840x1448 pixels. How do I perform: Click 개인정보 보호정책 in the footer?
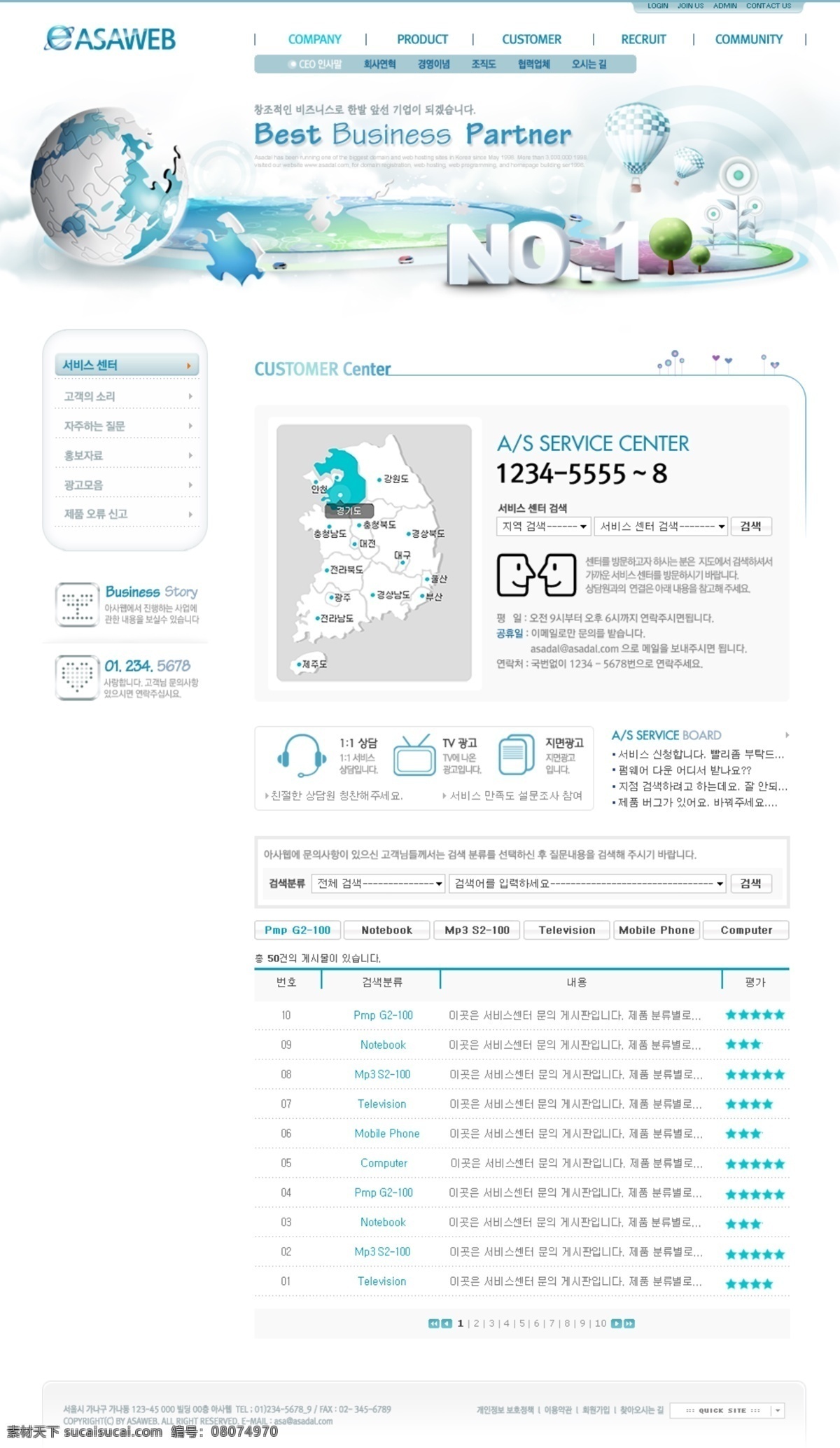coord(505,1410)
